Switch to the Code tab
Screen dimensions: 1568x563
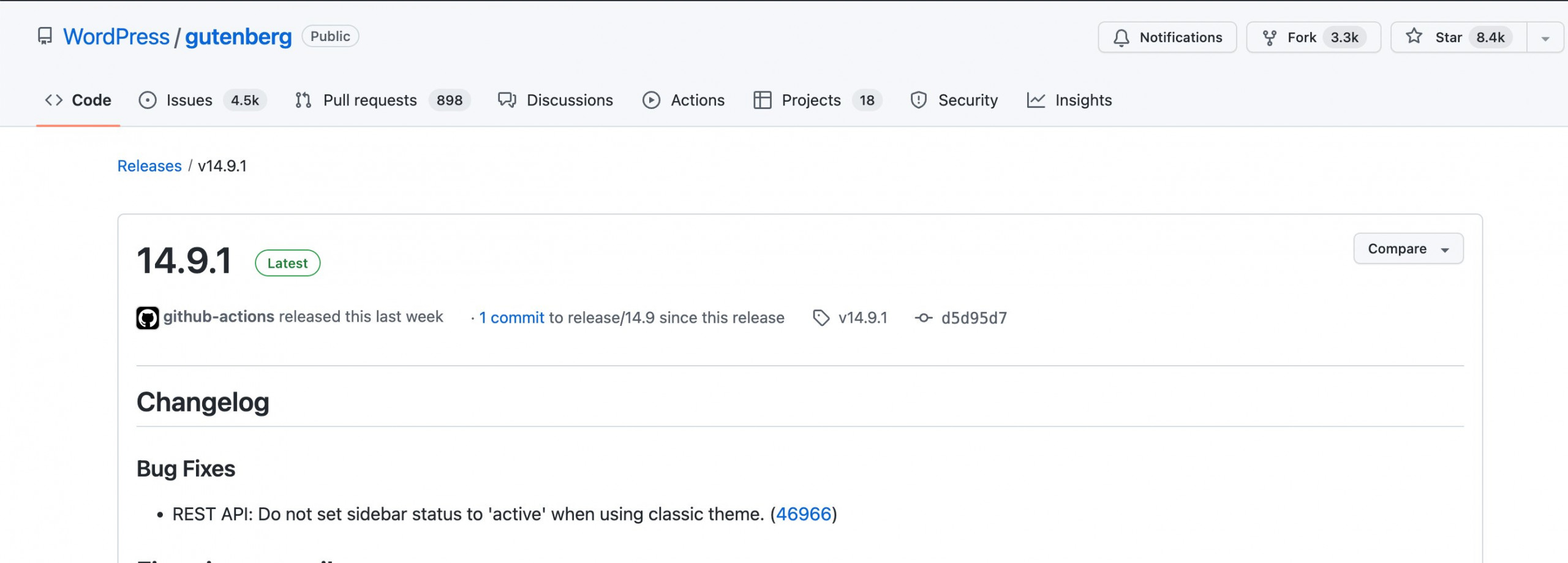[91, 100]
